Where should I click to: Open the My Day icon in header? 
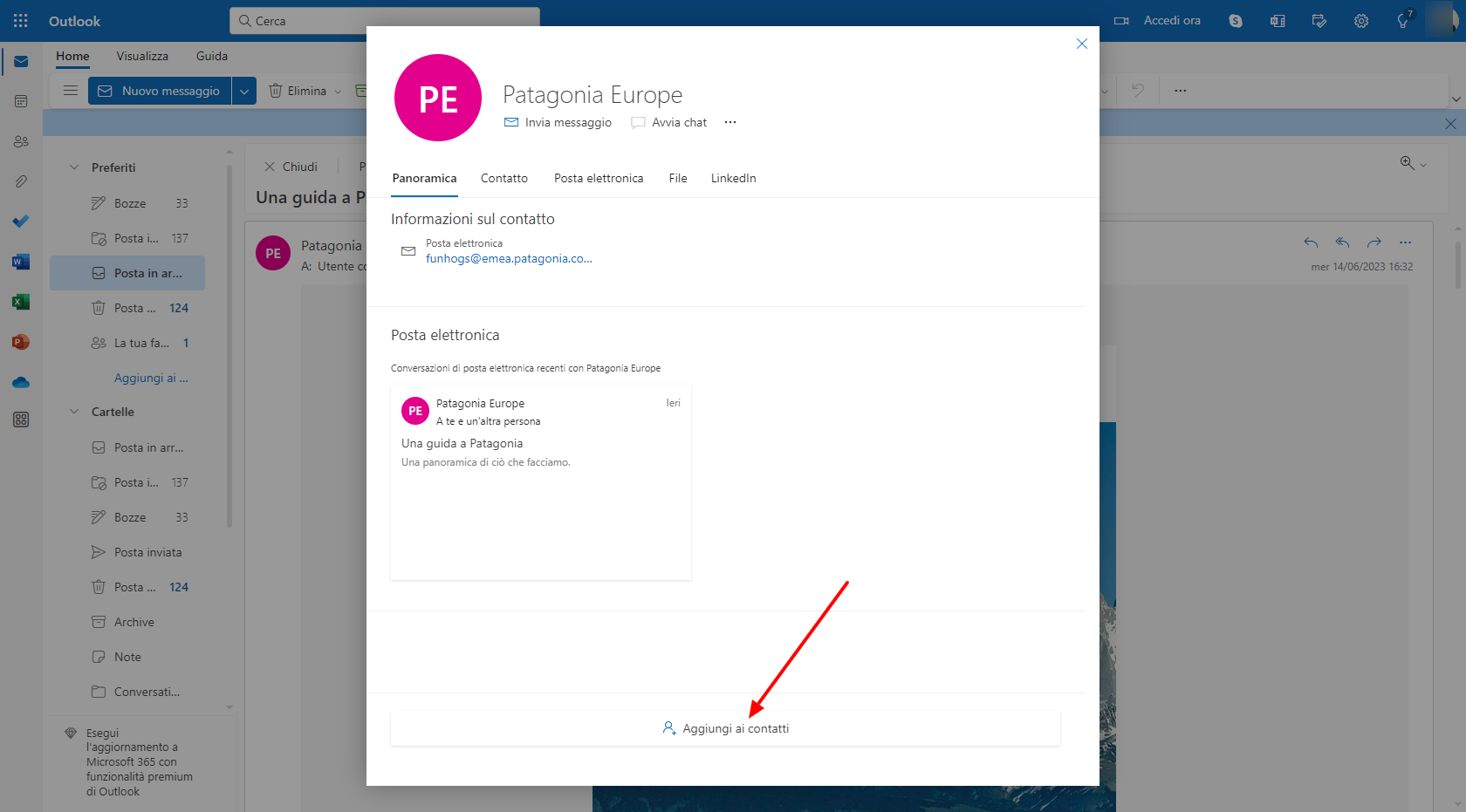pyautogui.click(x=1319, y=21)
